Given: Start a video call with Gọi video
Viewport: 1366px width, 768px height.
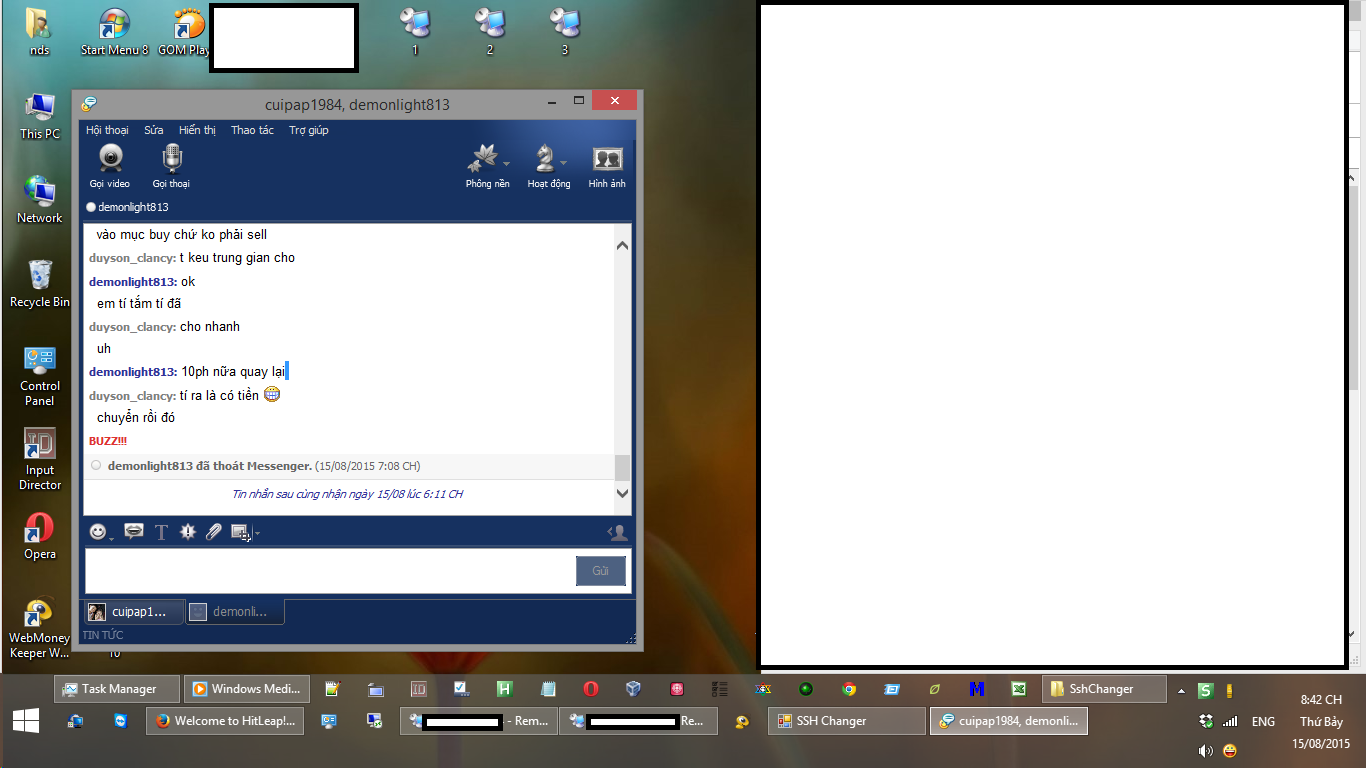Looking at the screenshot, I should click(x=110, y=165).
